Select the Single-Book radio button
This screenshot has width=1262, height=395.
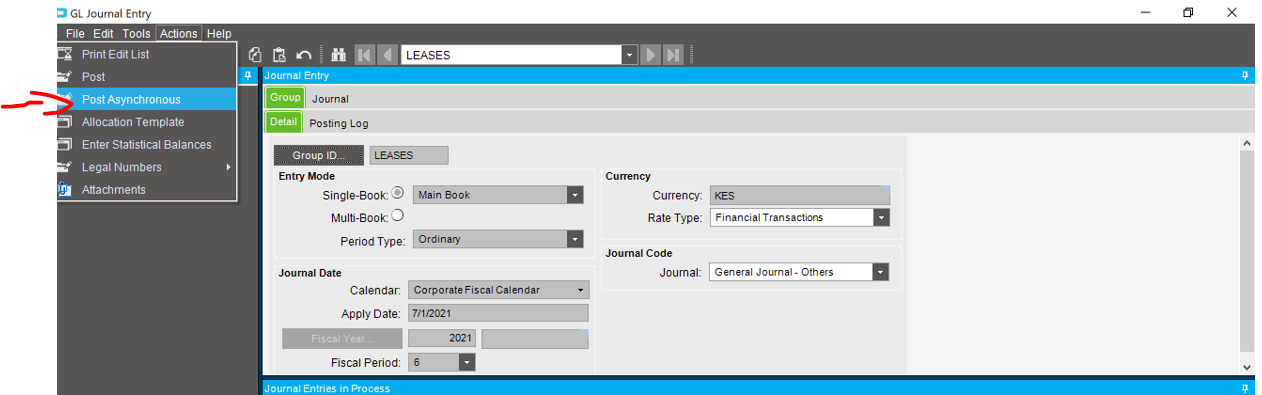coord(397,193)
